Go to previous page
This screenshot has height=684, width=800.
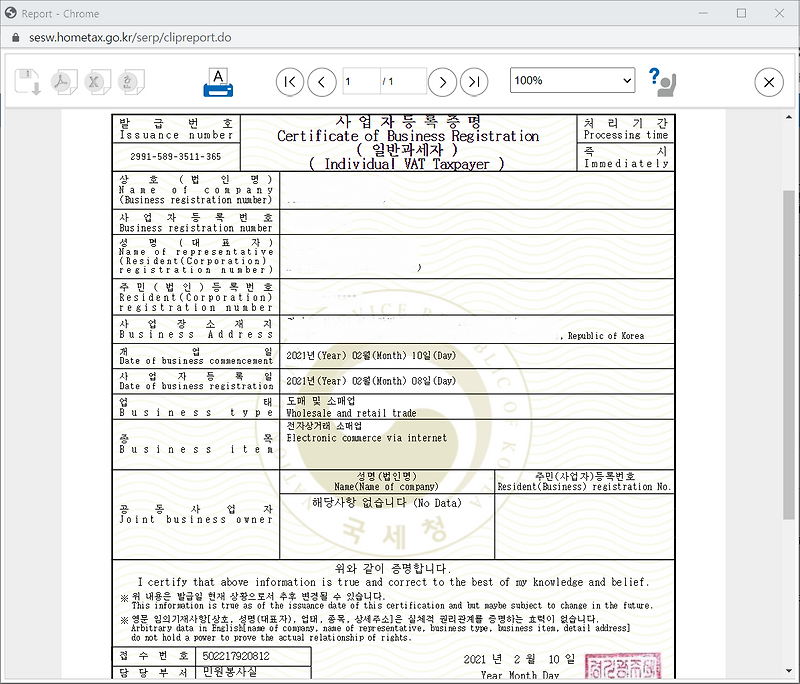coord(321,82)
